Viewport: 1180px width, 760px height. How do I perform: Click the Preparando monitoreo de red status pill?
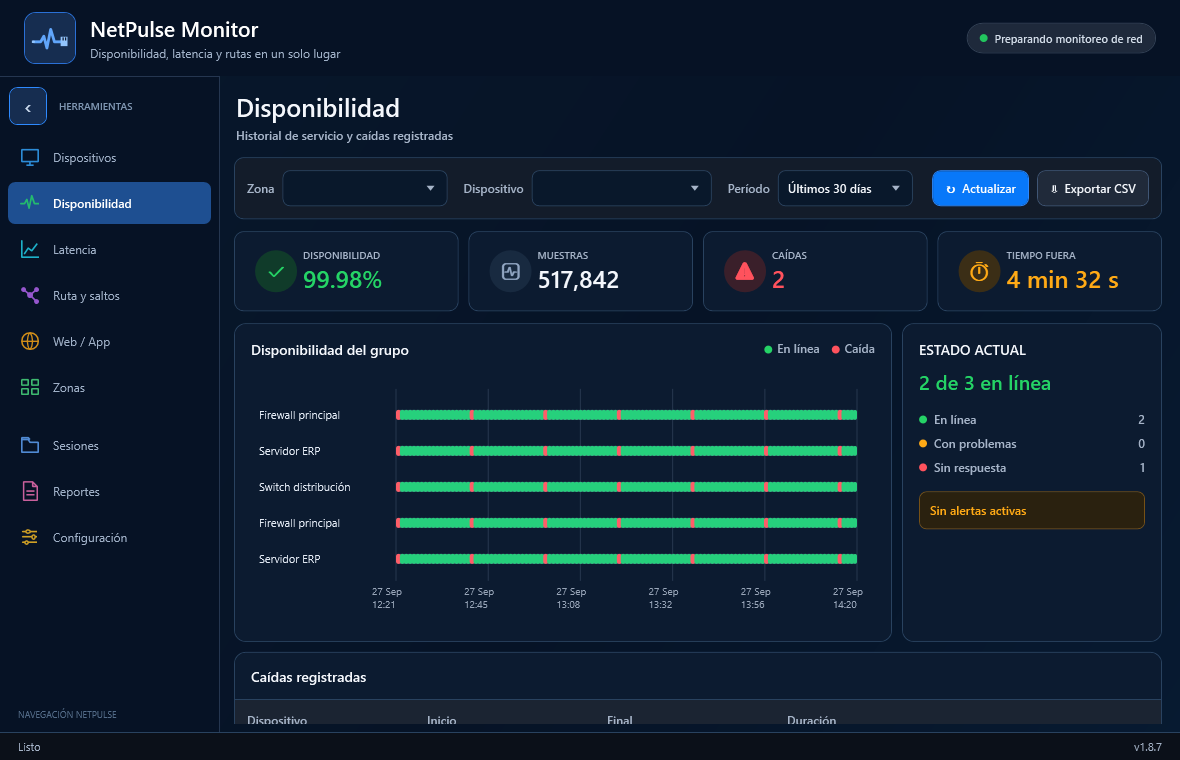pyautogui.click(x=1061, y=38)
